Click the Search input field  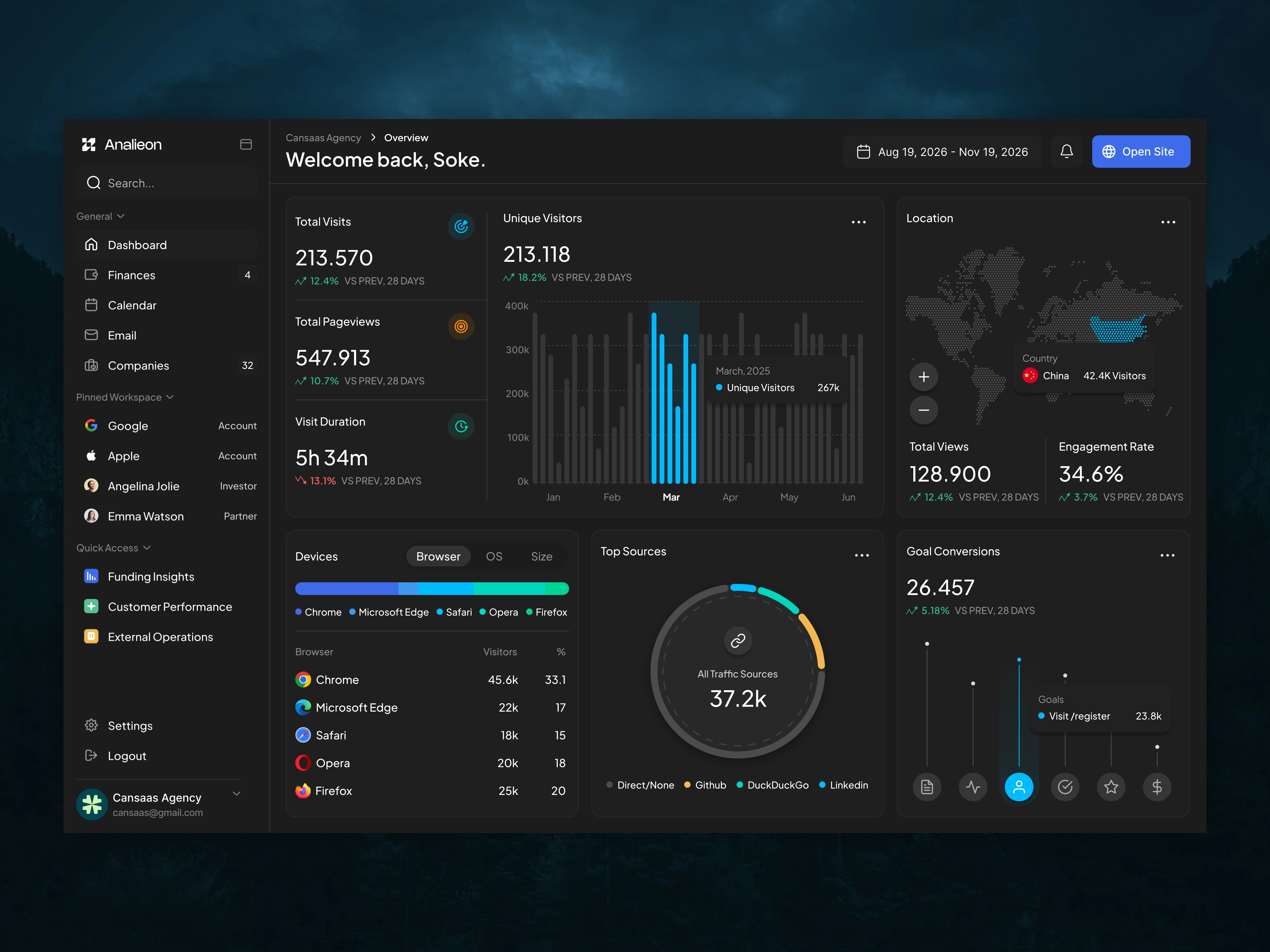pos(166,183)
